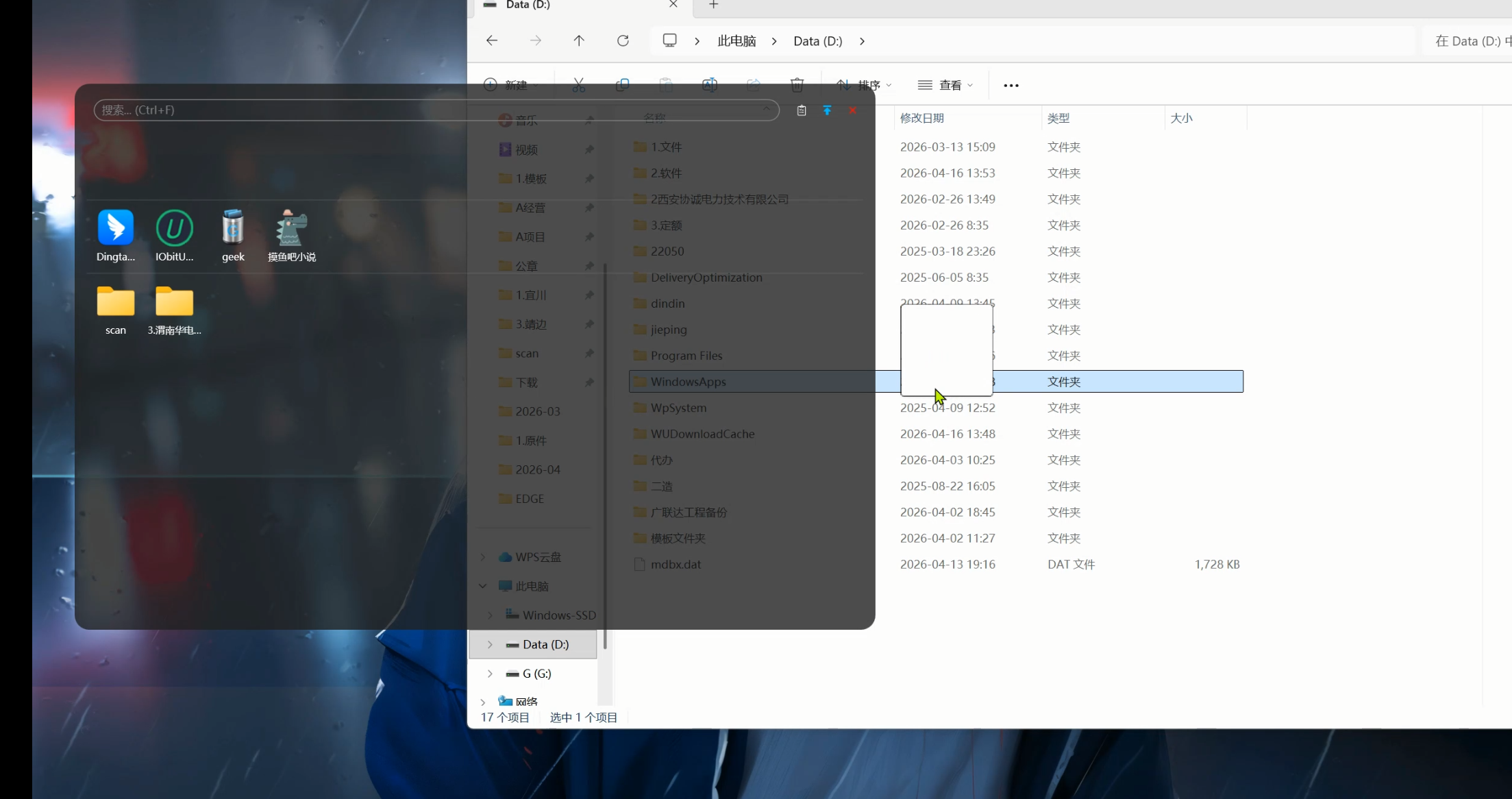Open the three-dots more options menu
The width and height of the screenshot is (1512, 799).
pos(1011,86)
